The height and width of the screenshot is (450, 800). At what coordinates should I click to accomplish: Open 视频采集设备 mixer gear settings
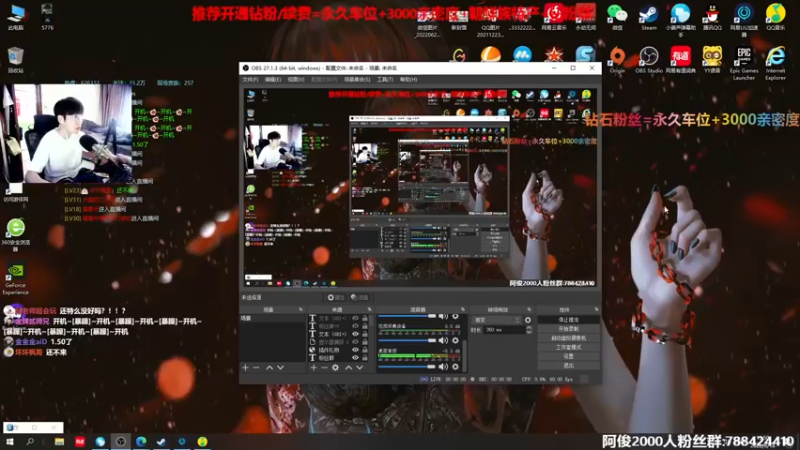click(455, 340)
